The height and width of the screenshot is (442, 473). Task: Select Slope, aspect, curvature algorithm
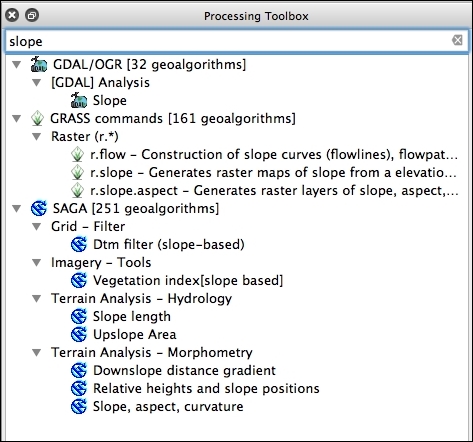coord(168,406)
